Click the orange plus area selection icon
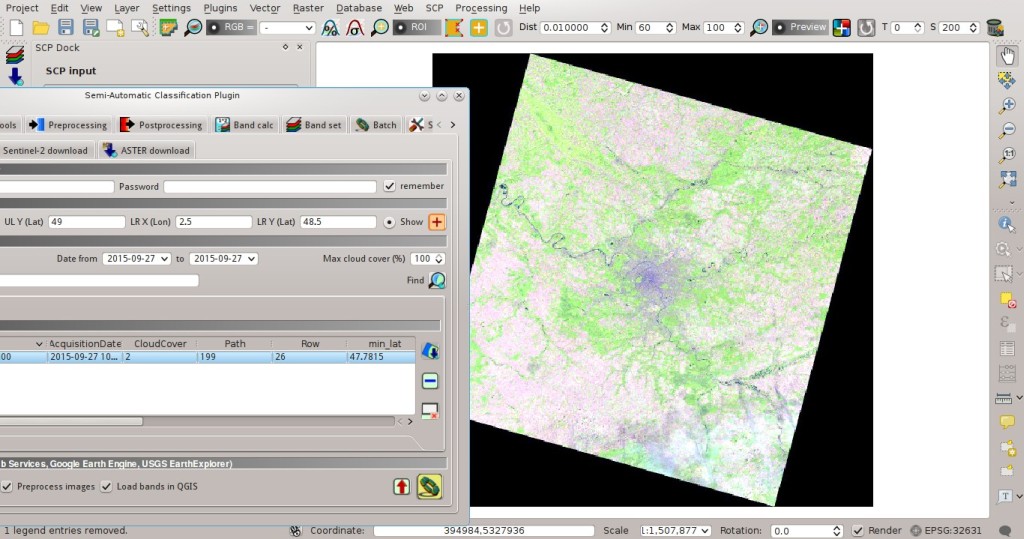The width and height of the screenshot is (1024, 539). [436, 222]
